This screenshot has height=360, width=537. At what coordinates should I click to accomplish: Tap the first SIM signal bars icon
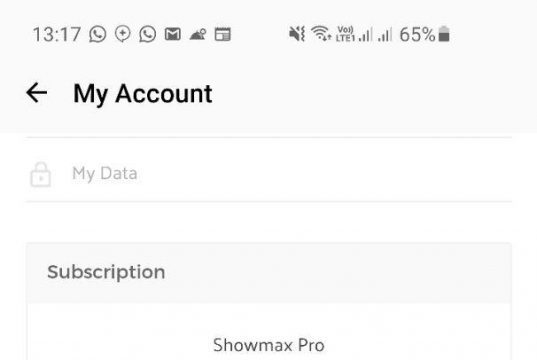(365, 35)
